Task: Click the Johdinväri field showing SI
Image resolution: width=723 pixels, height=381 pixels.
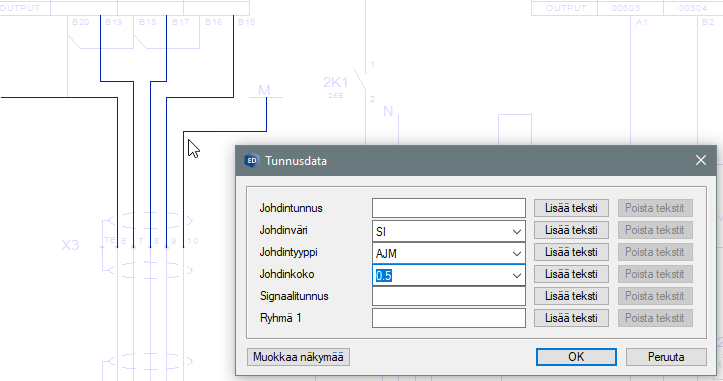Action: (449, 231)
